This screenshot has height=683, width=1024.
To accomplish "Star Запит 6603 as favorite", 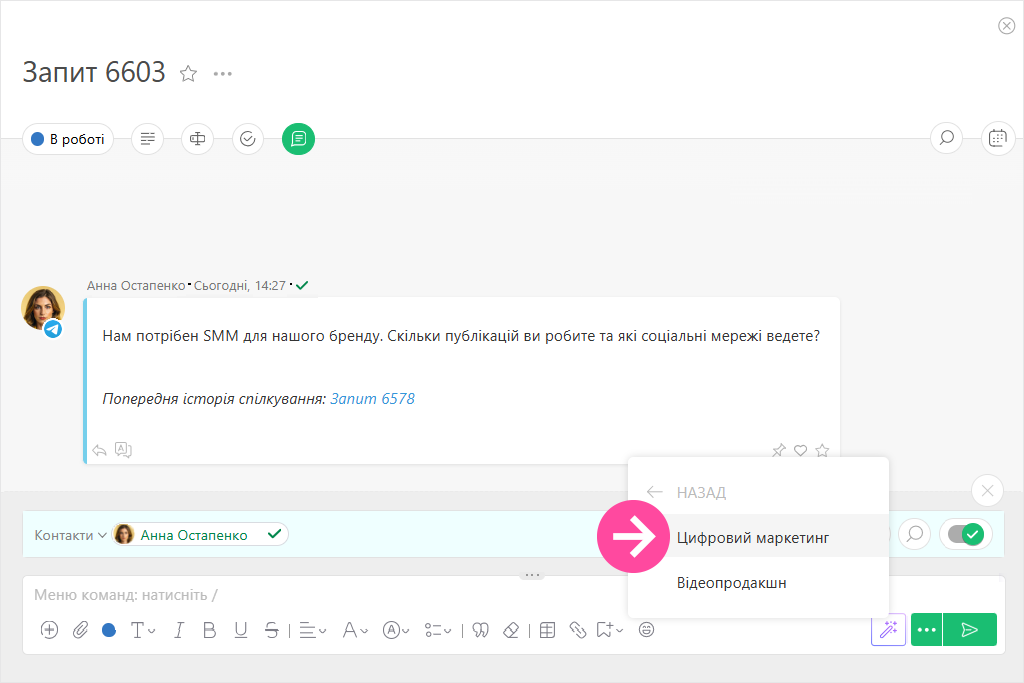I will 188,73.
